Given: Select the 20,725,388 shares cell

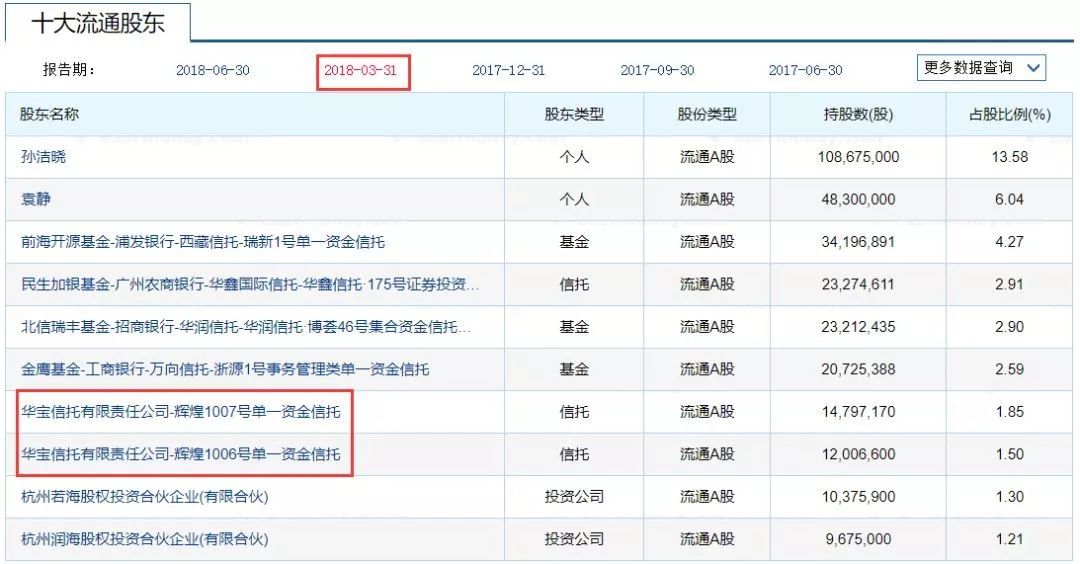Looking at the screenshot, I should point(858,370).
